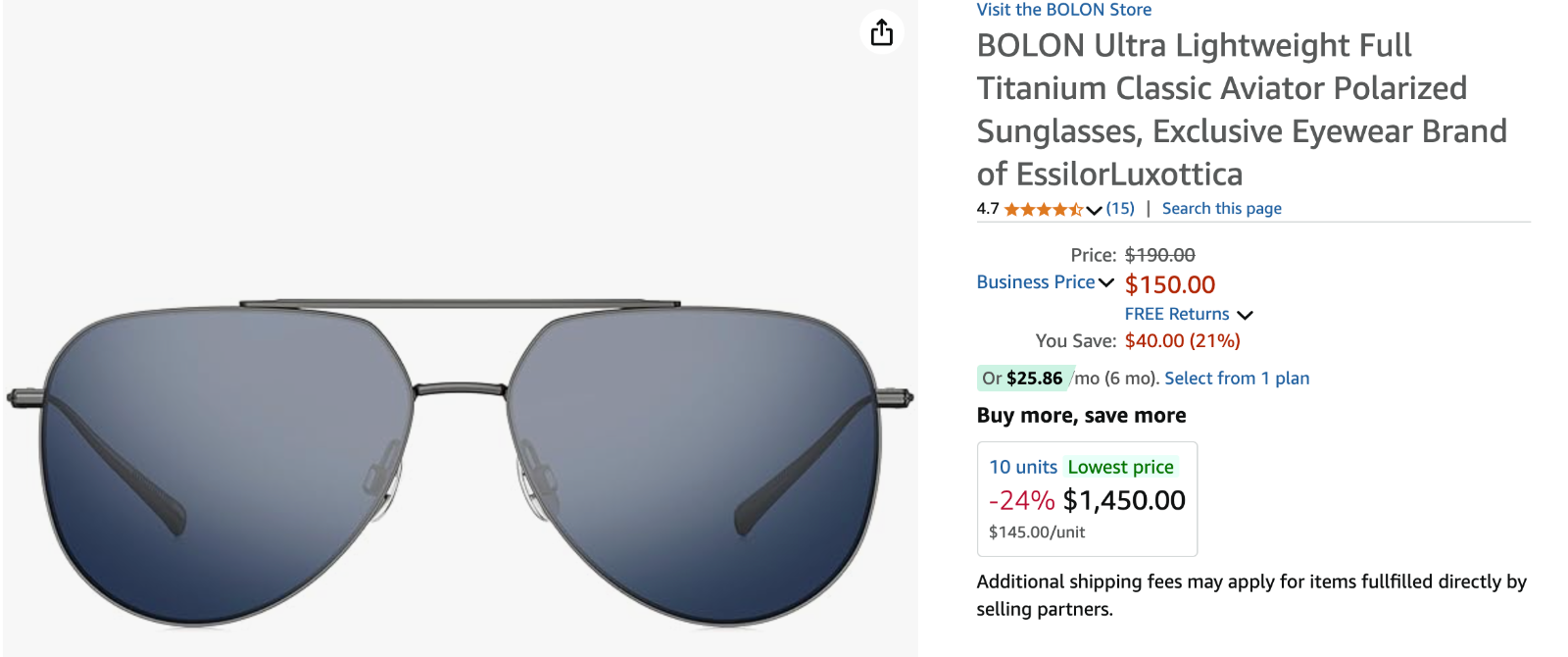The width and height of the screenshot is (1568, 657).
Task: Click the share icon above product image
Action: 882,32
